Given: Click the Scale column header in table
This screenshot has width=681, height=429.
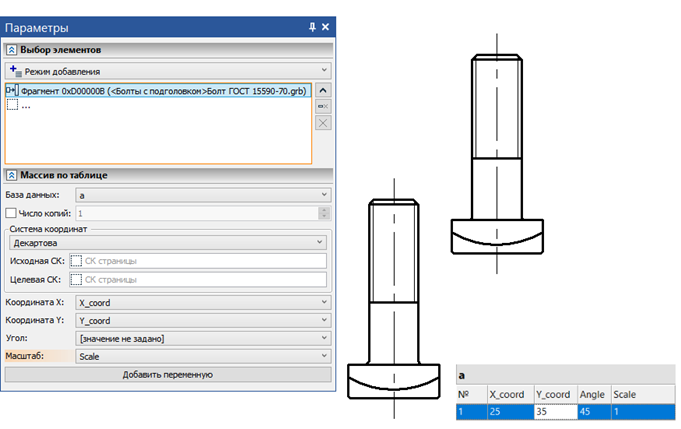Looking at the screenshot, I should [x=643, y=394].
